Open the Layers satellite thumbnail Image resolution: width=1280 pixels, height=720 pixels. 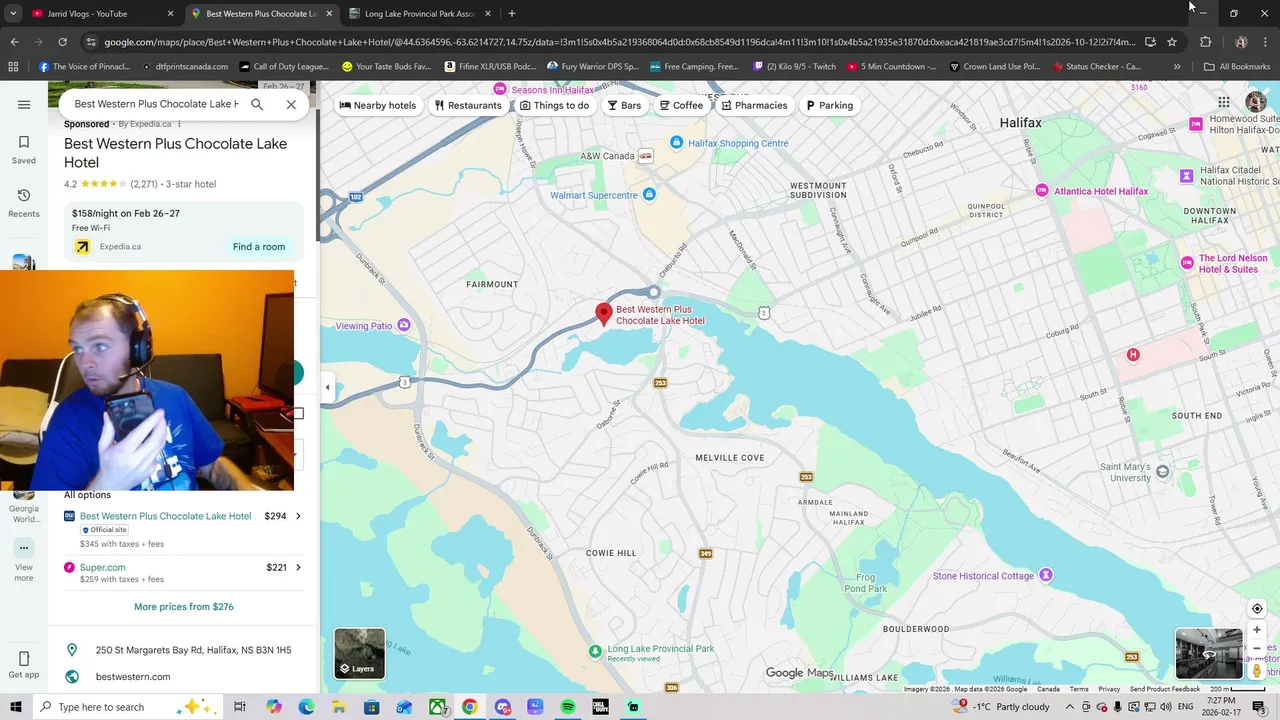(360, 653)
